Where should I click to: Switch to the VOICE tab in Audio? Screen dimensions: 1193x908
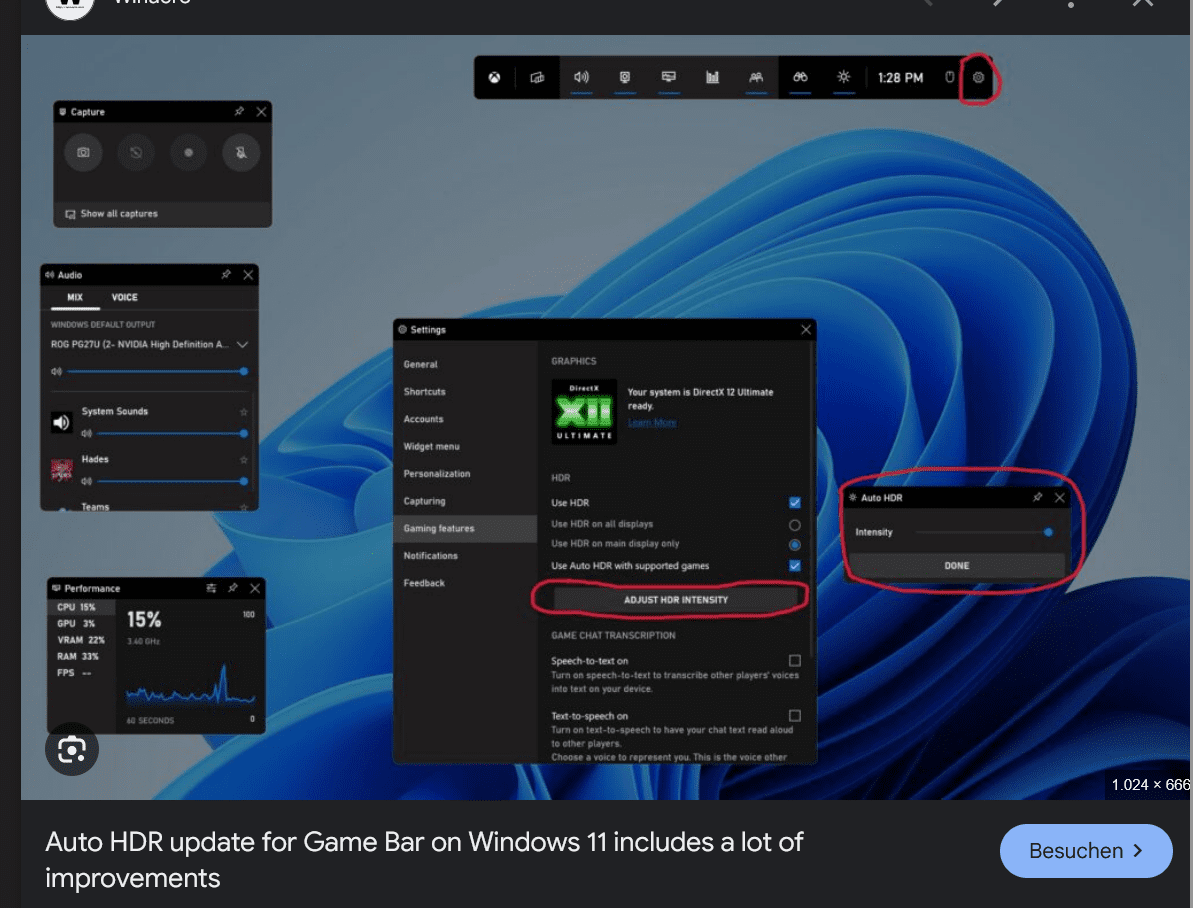tap(125, 298)
